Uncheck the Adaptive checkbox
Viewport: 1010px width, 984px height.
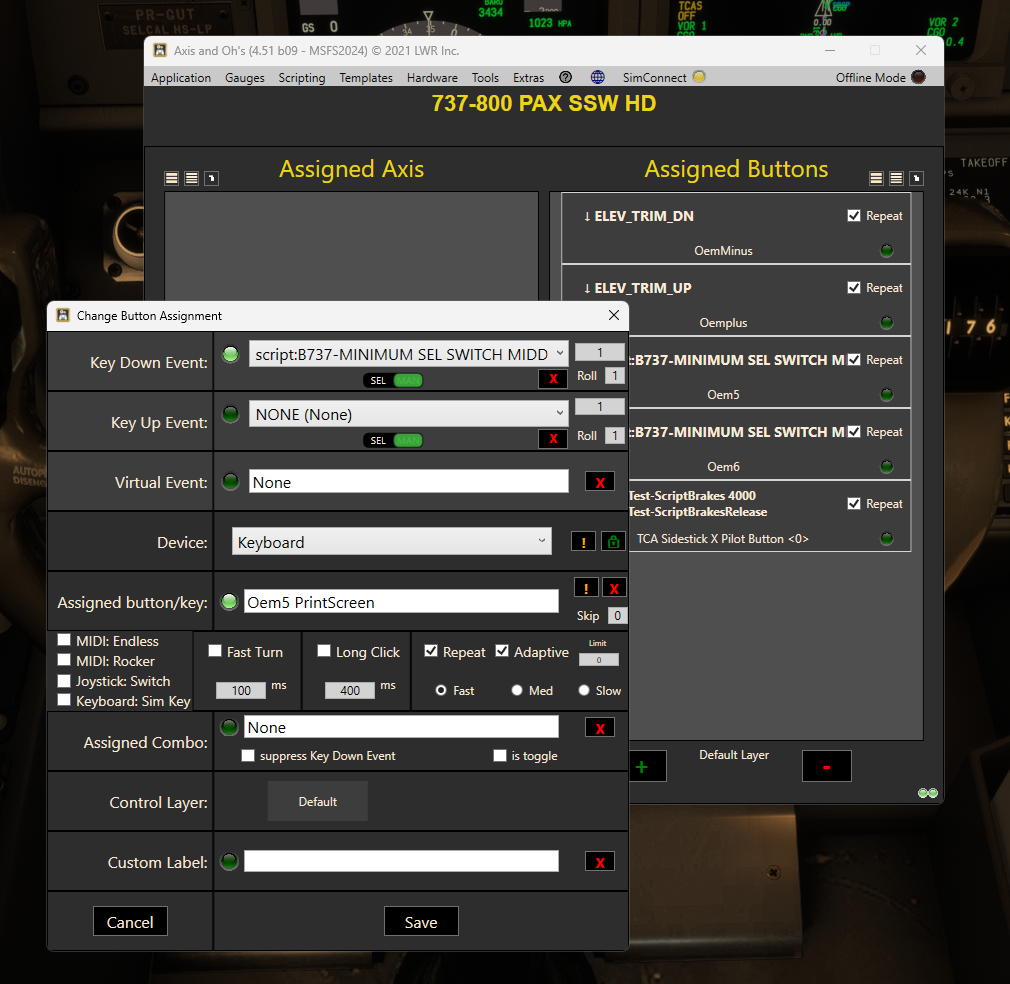502,651
